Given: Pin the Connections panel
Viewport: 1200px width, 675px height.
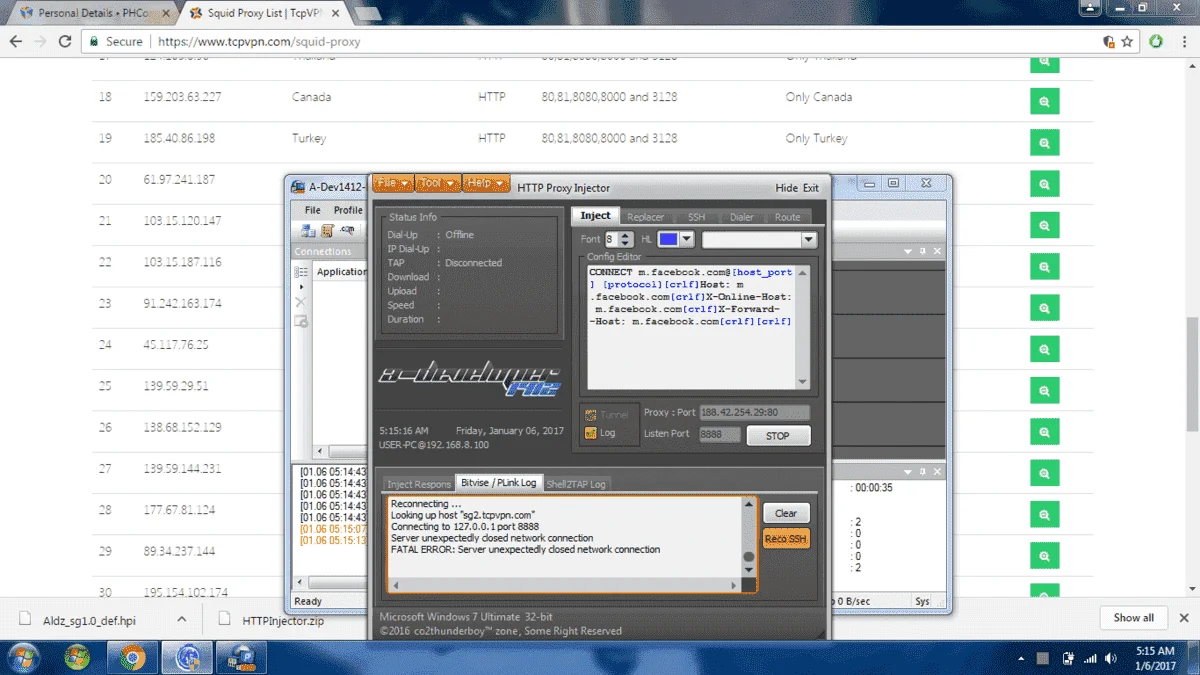Looking at the screenshot, I should 923,252.
